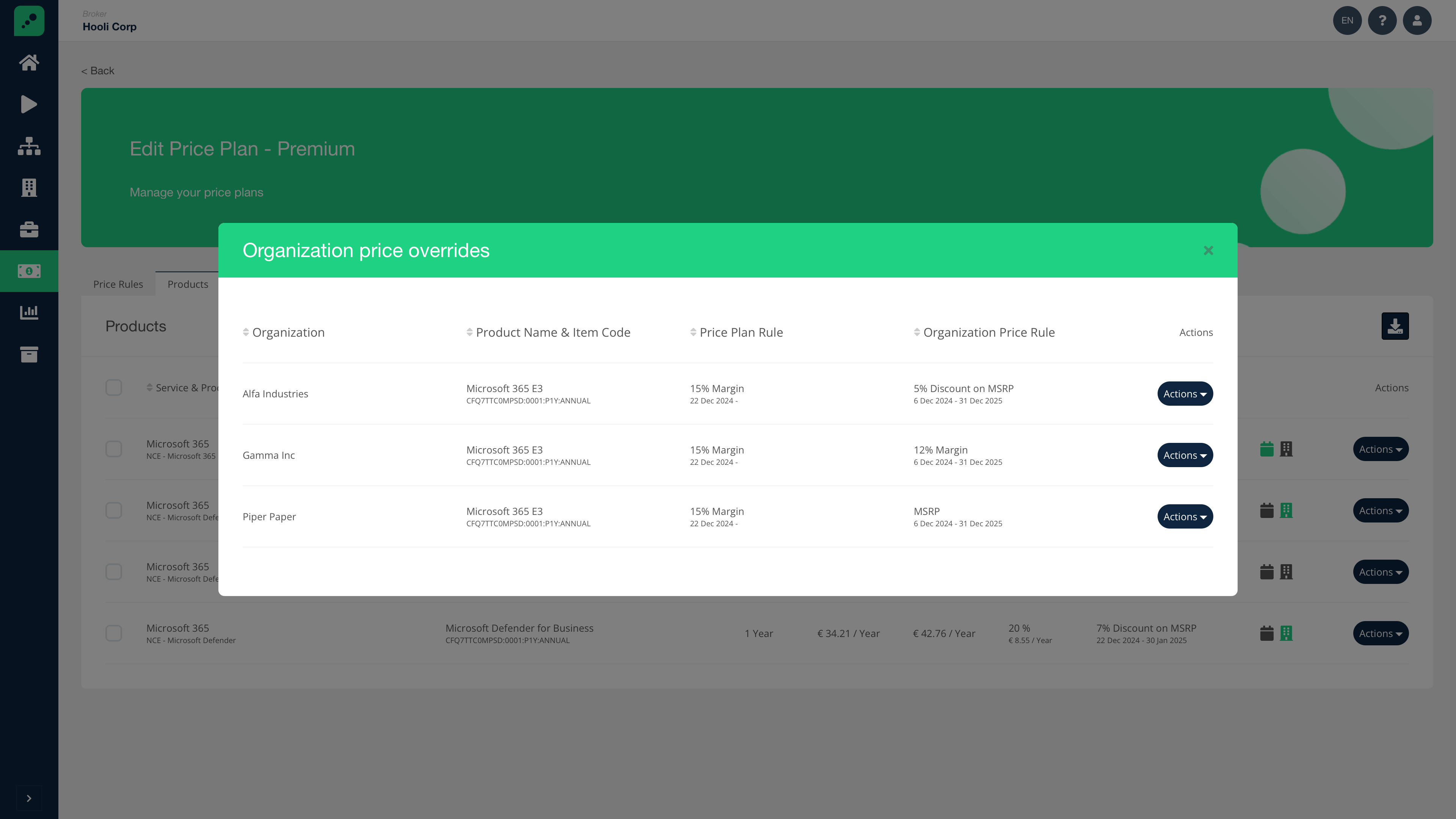The image size is (1456, 819).
Task: Open the briefcase icon in sidebar
Action: (x=29, y=229)
